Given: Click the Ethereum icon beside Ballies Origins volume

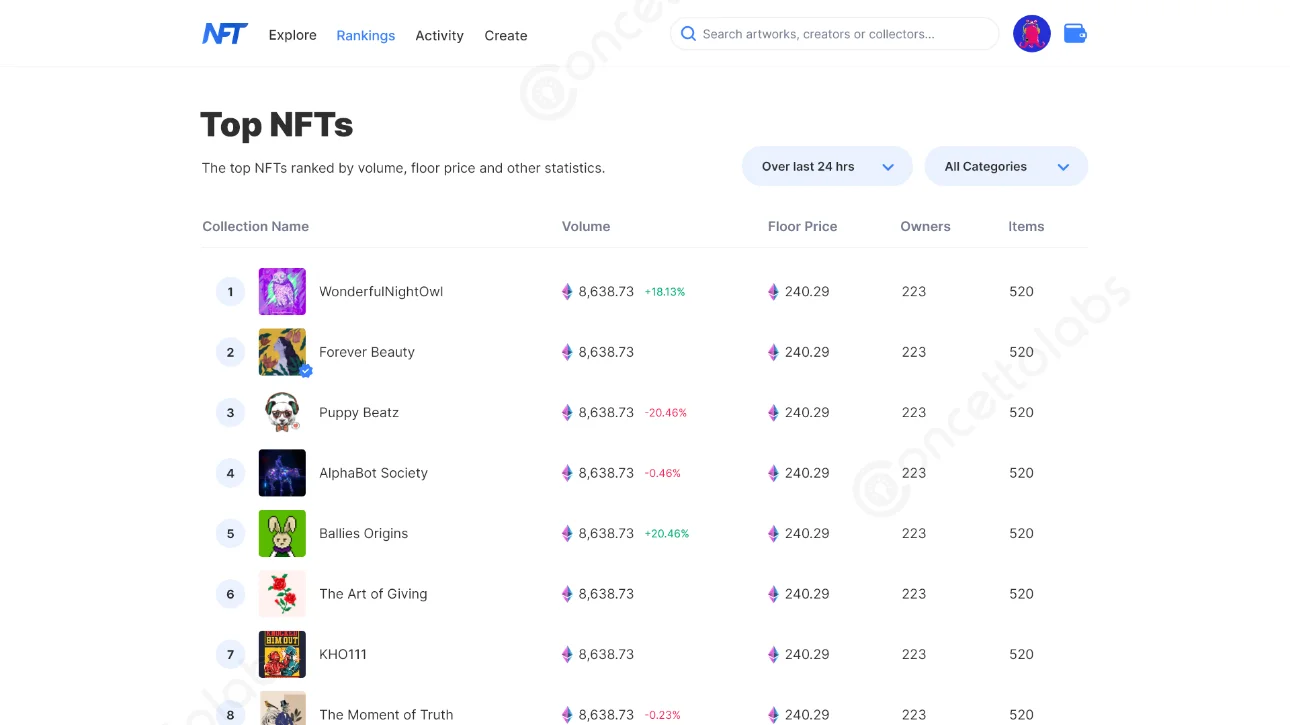Looking at the screenshot, I should pyautogui.click(x=567, y=533).
